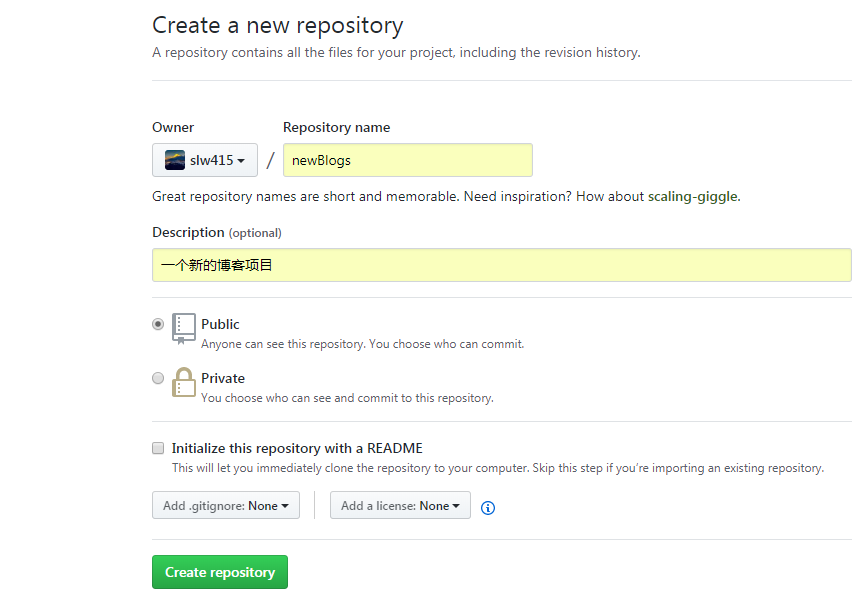The width and height of the screenshot is (864, 613).
Task: Click the README initialization label text
Action: [x=297, y=448]
